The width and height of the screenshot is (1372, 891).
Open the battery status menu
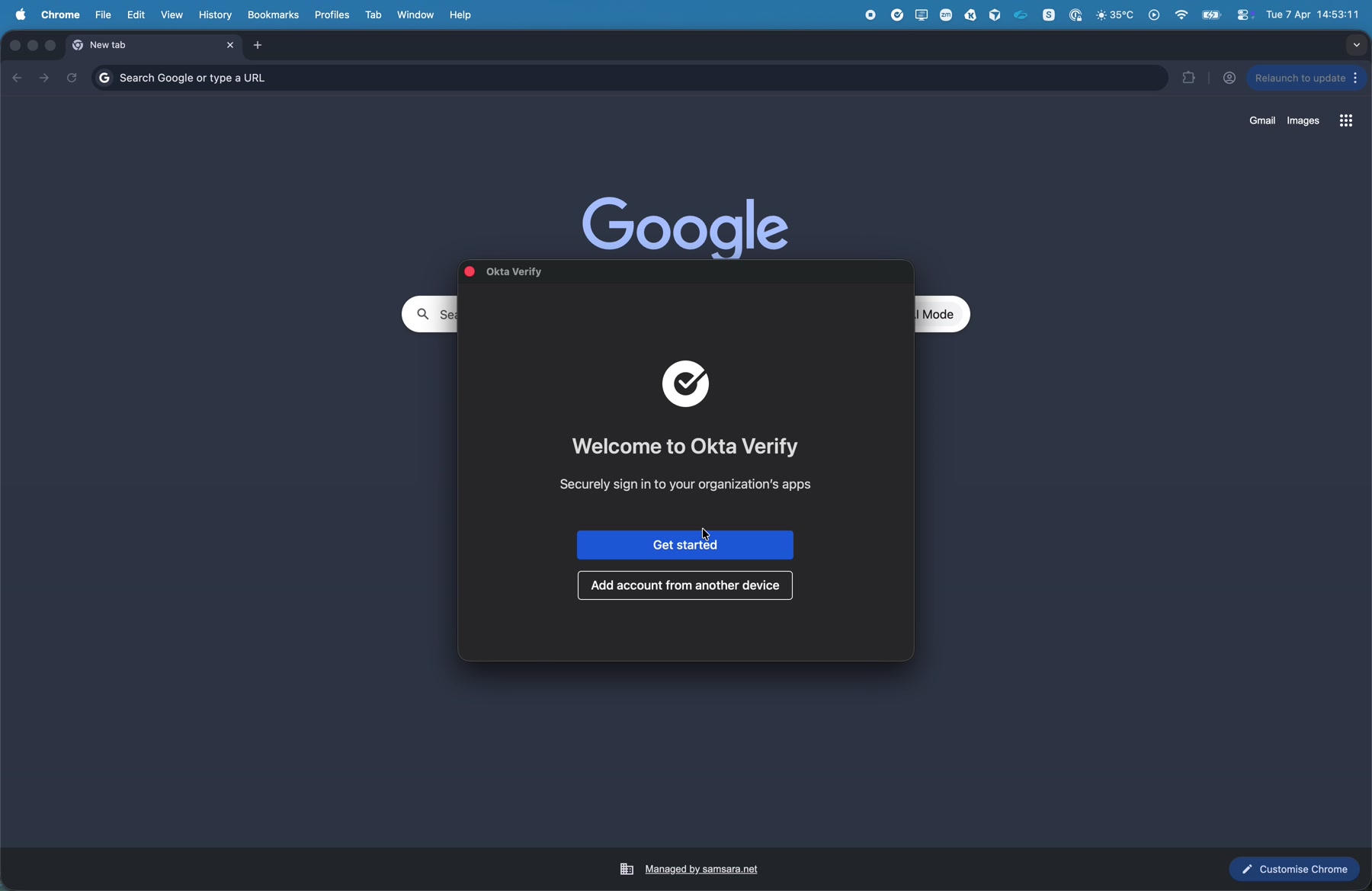point(1211,14)
